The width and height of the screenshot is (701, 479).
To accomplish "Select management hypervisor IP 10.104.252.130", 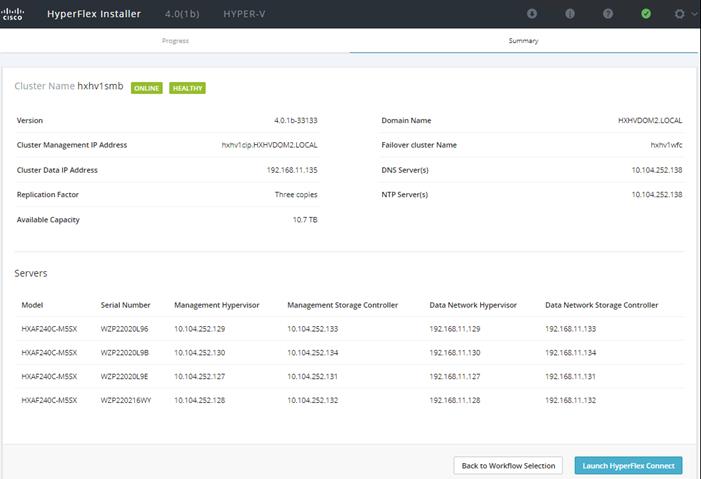I will (199, 352).
